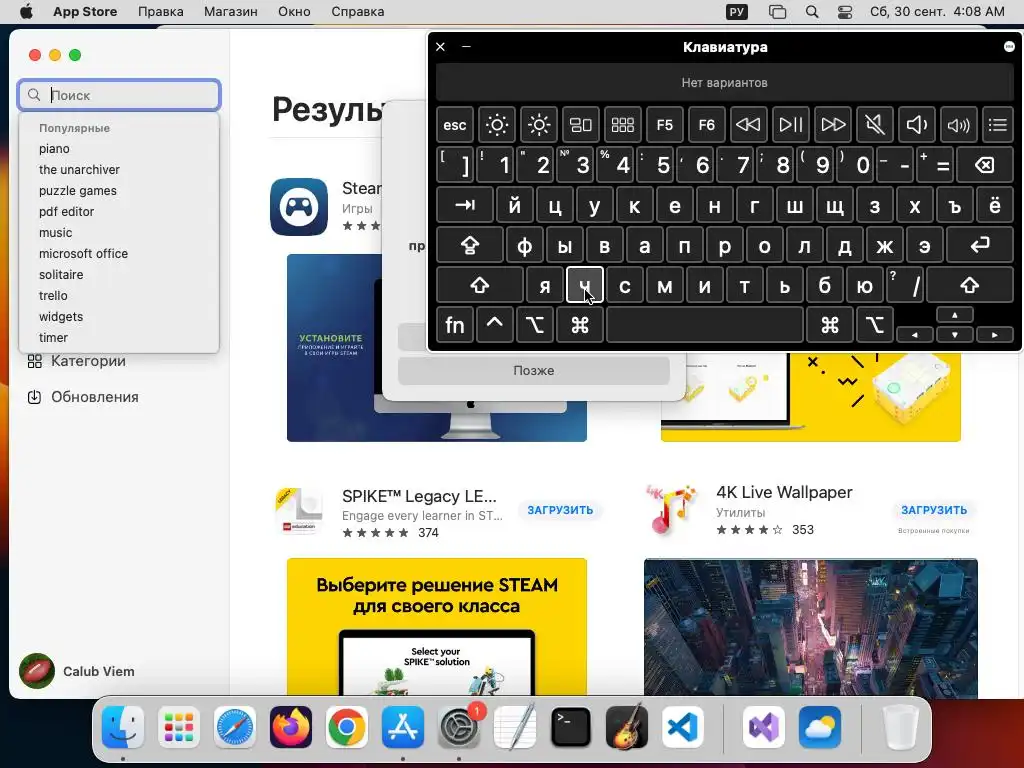Toggle the left Option key
Viewport: 1024px width, 768px height.
point(534,325)
